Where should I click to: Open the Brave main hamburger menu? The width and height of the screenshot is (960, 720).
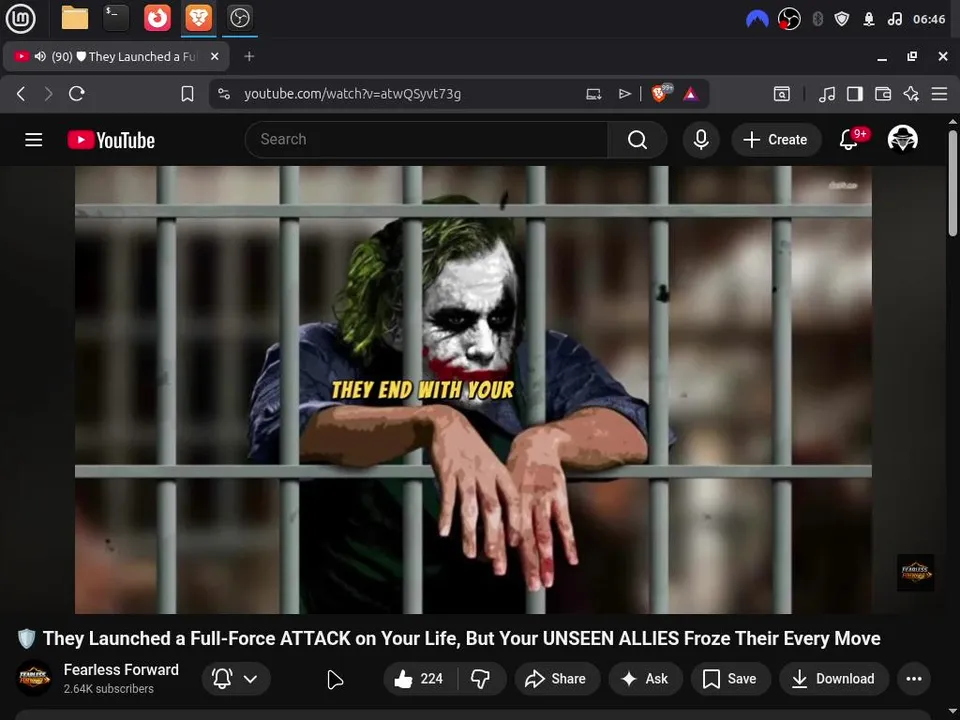click(939, 94)
